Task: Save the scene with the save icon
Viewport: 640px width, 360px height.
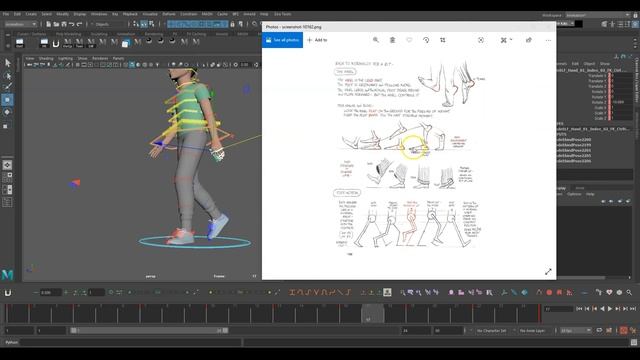Action: pyautogui.click(x=64, y=24)
